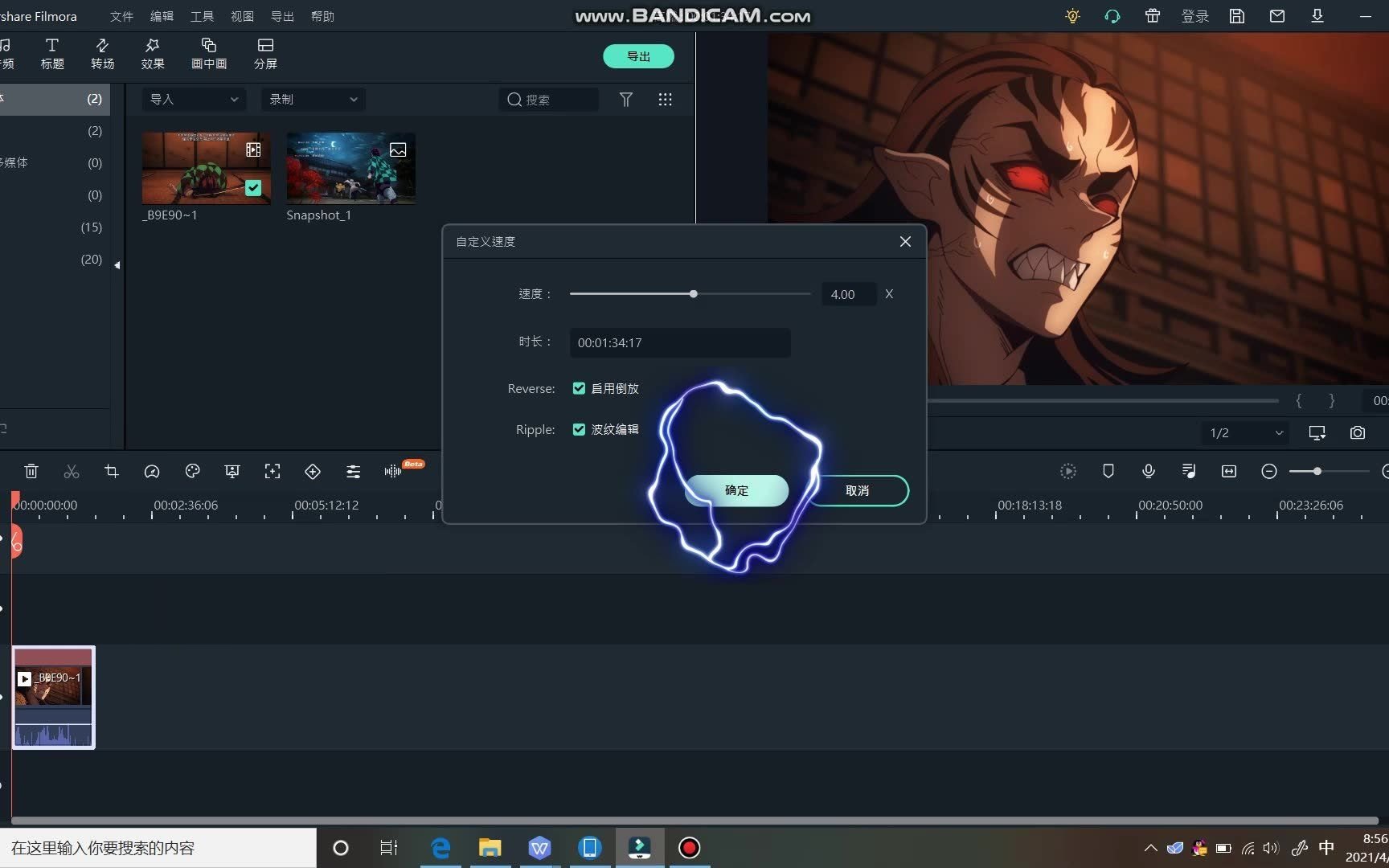Open the 视图 menu
The width and height of the screenshot is (1389, 868).
click(x=242, y=16)
